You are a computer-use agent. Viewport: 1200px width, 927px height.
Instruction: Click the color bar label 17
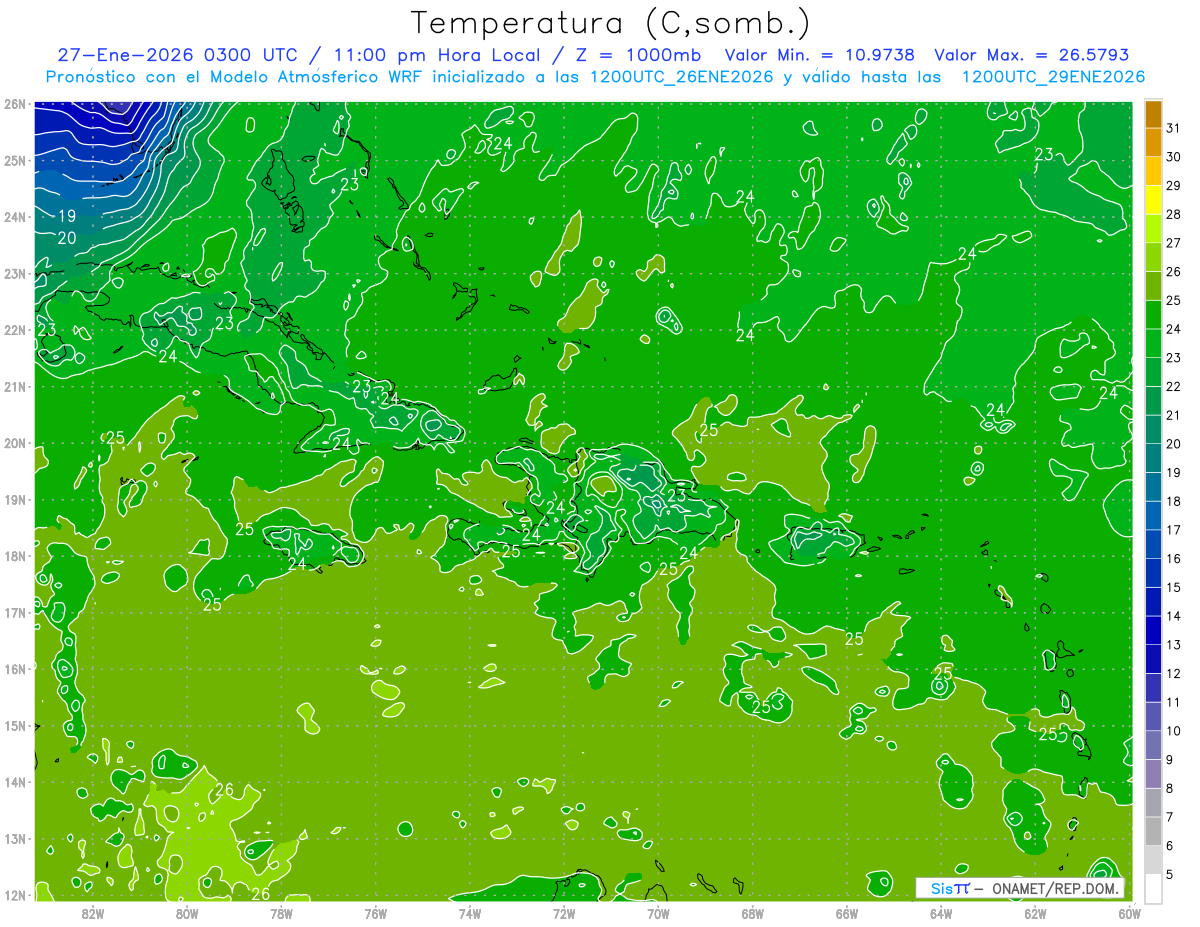pos(1173,530)
